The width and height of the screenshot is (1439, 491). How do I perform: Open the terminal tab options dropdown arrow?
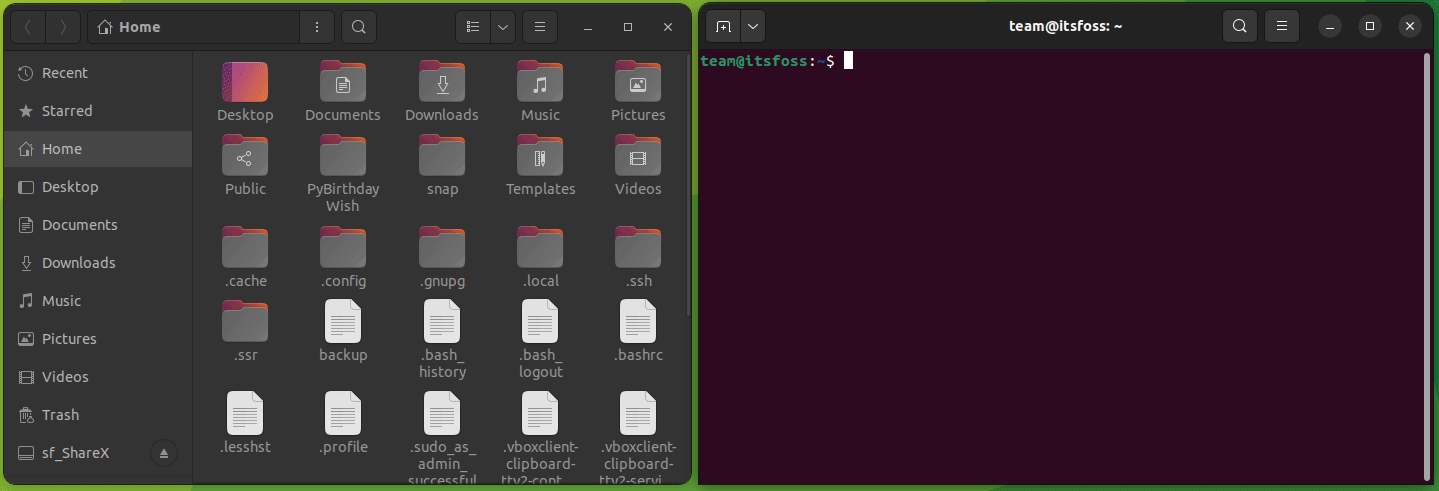click(752, 26)
